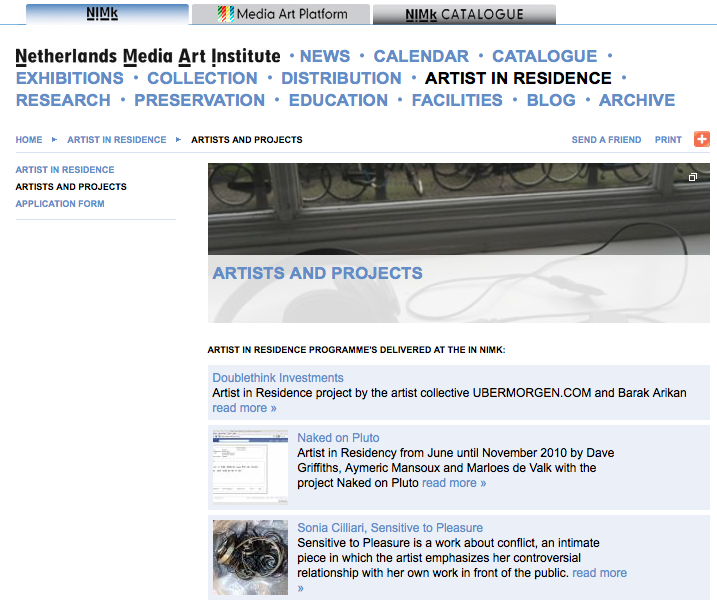This screenshot has height=602, width=717.
Task: Click the 'ARTIST IN RESIDENCE PROGRAMME'S DELIVERED' heading
Action: [x=356, y=350]
